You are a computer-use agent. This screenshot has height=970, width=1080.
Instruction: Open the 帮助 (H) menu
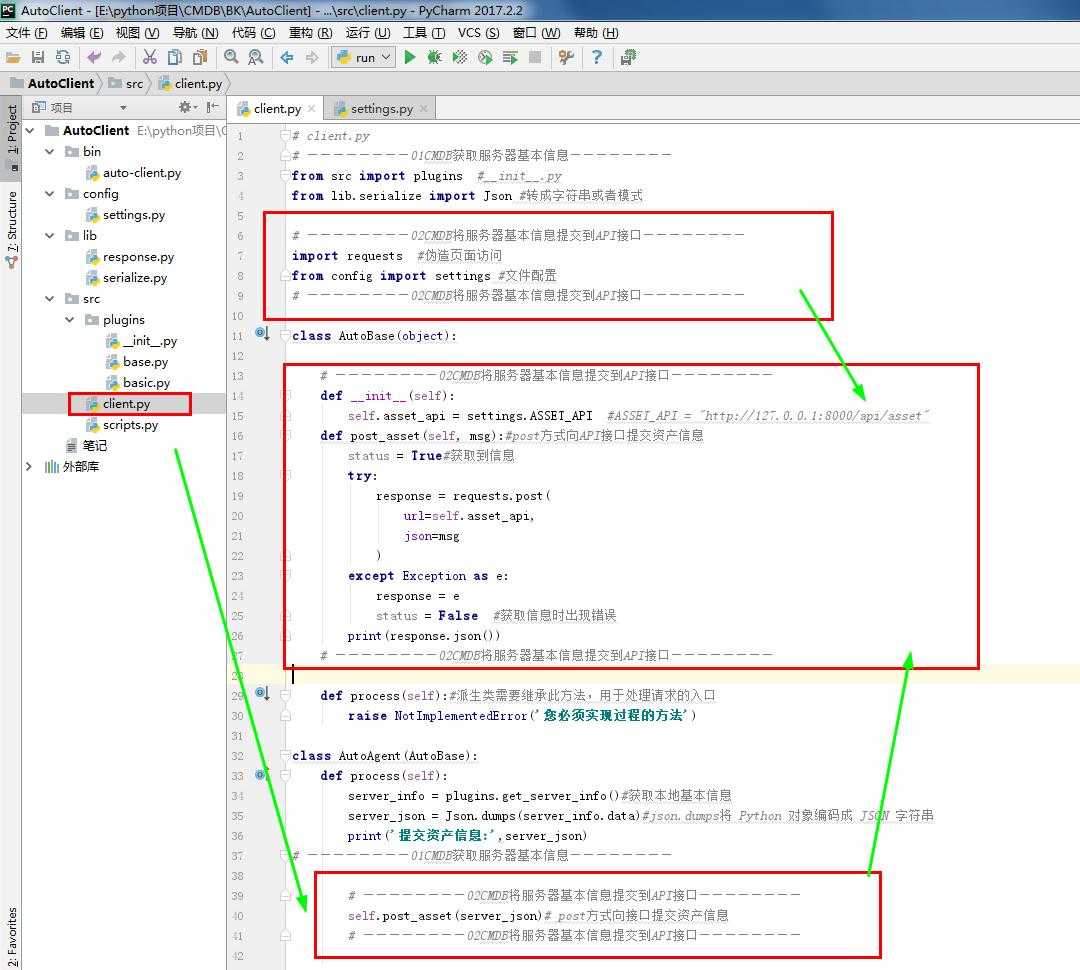tap(596, 33)
